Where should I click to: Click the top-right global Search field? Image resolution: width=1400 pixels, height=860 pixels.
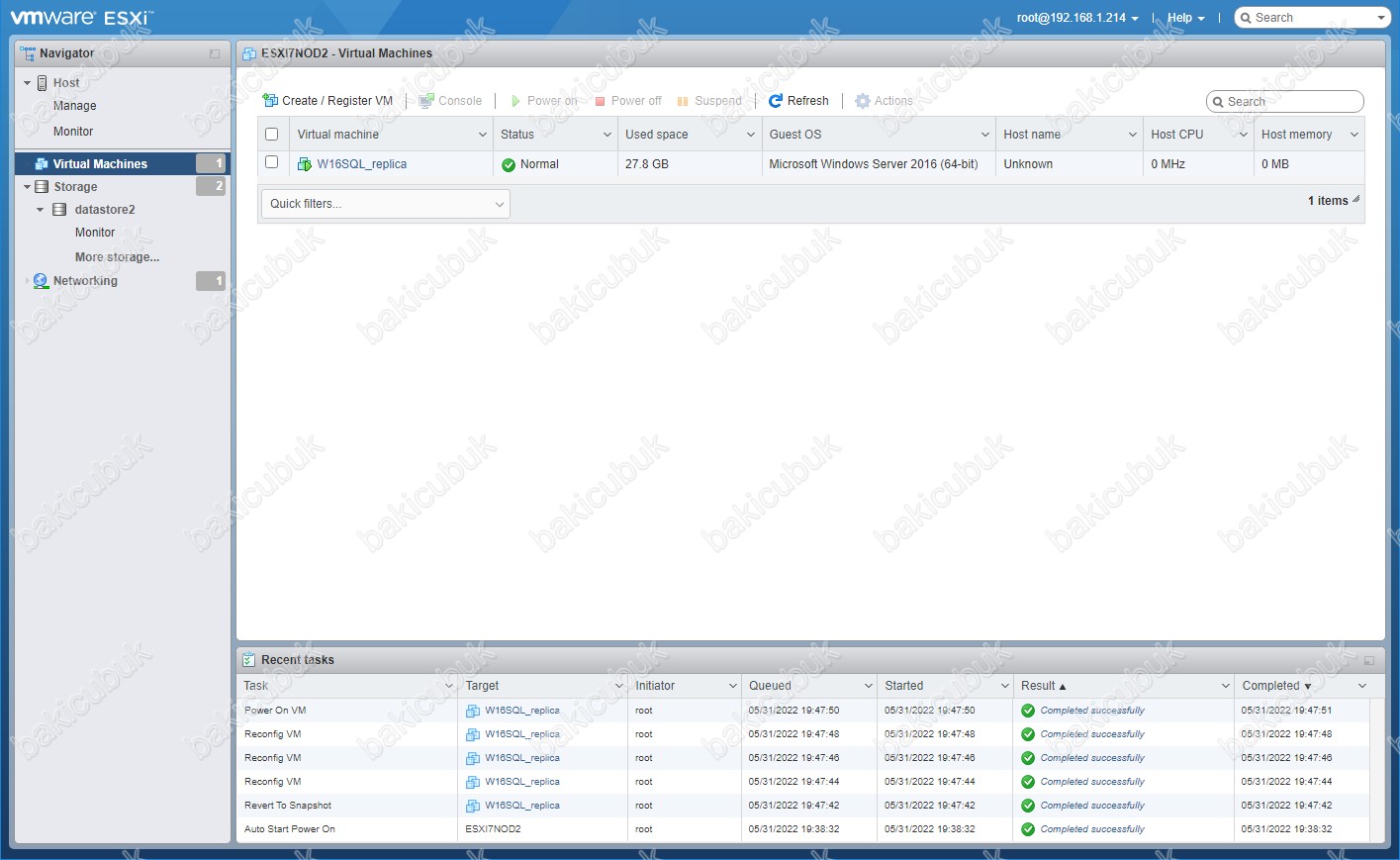[1313, 18]
